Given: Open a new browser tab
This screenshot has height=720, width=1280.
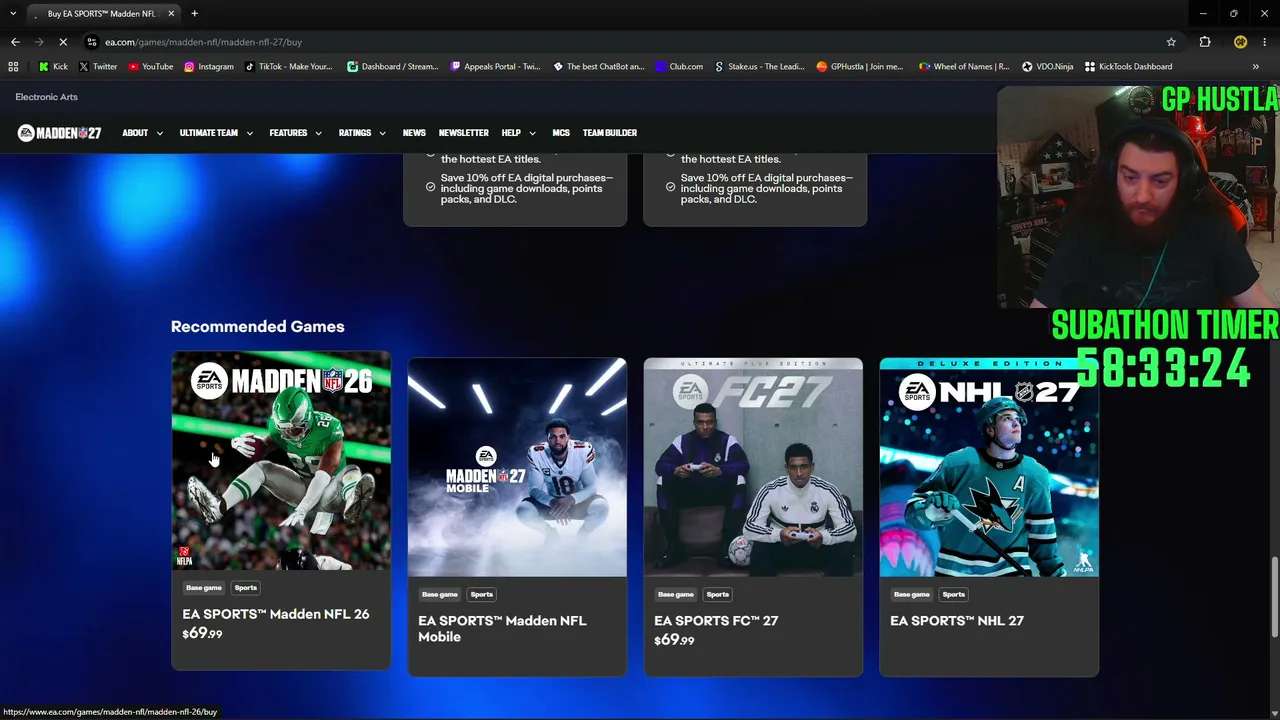Looking at the screenshot, I should [194, 14].
